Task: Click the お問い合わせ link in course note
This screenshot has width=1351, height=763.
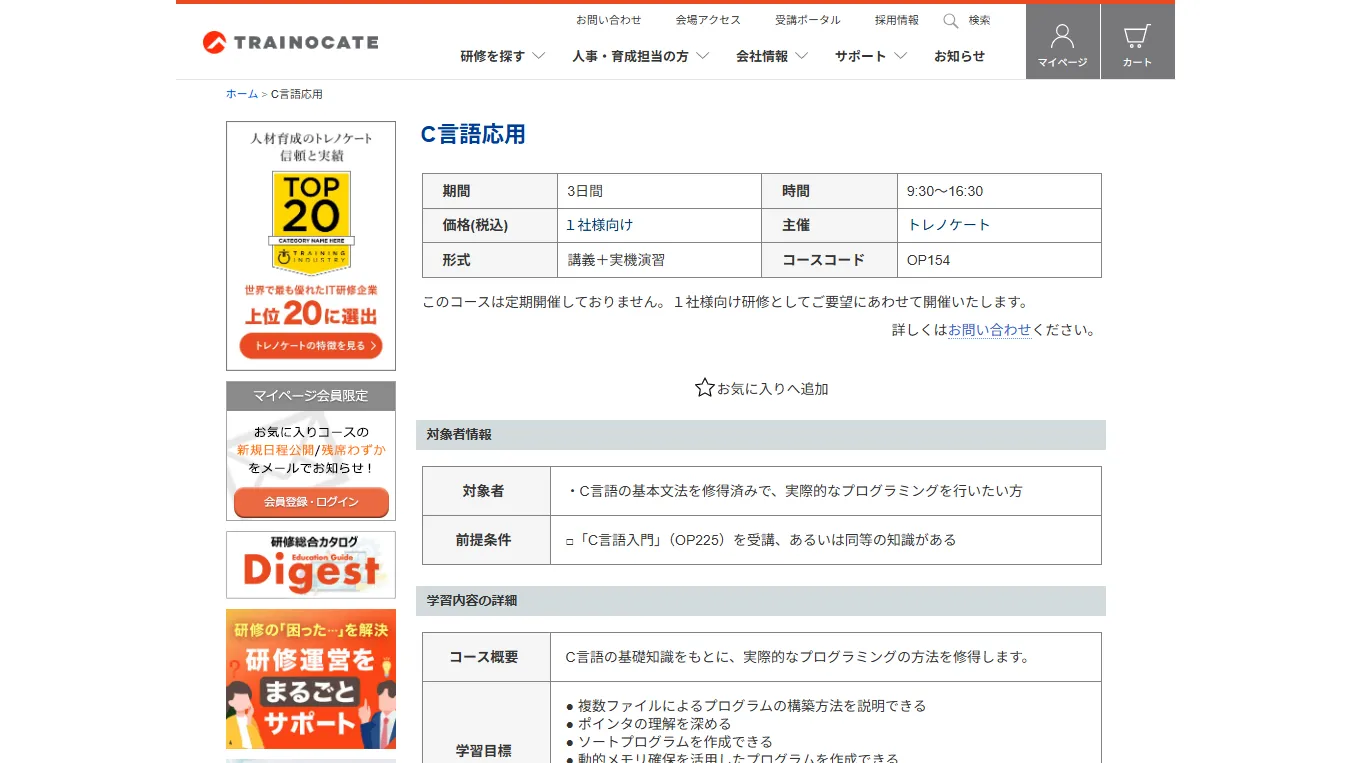Action: [989, 330]
